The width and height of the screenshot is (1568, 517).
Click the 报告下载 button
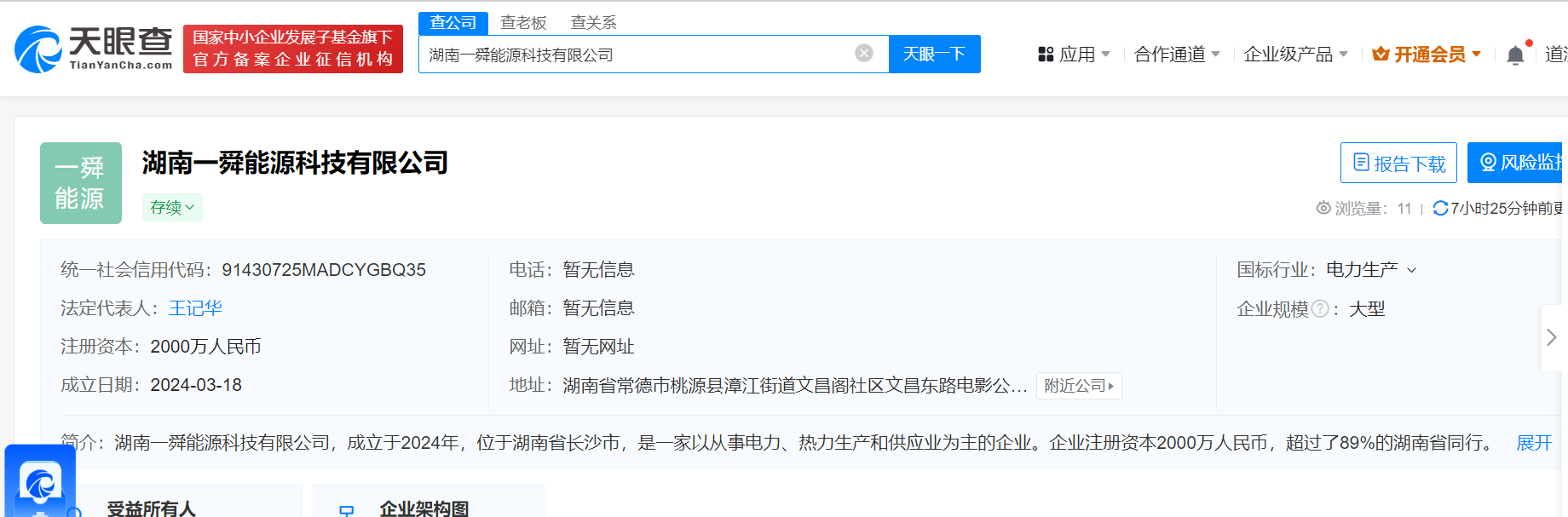tap(1398, 163)
